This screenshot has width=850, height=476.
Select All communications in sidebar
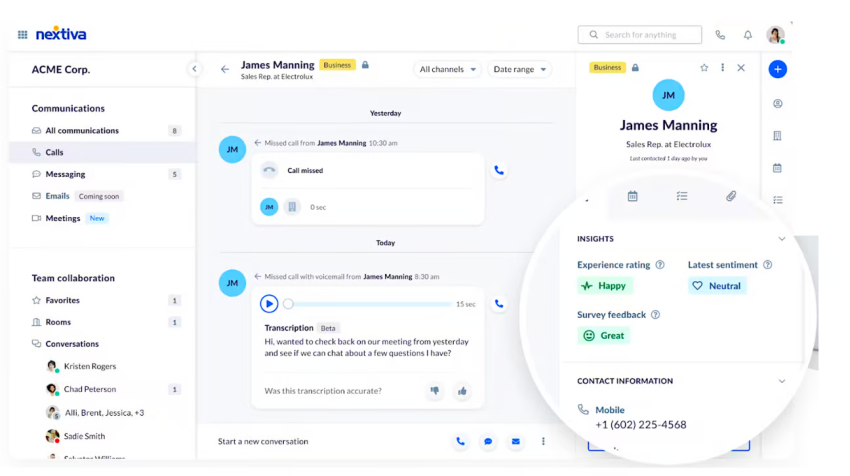(x=102, y=131)
